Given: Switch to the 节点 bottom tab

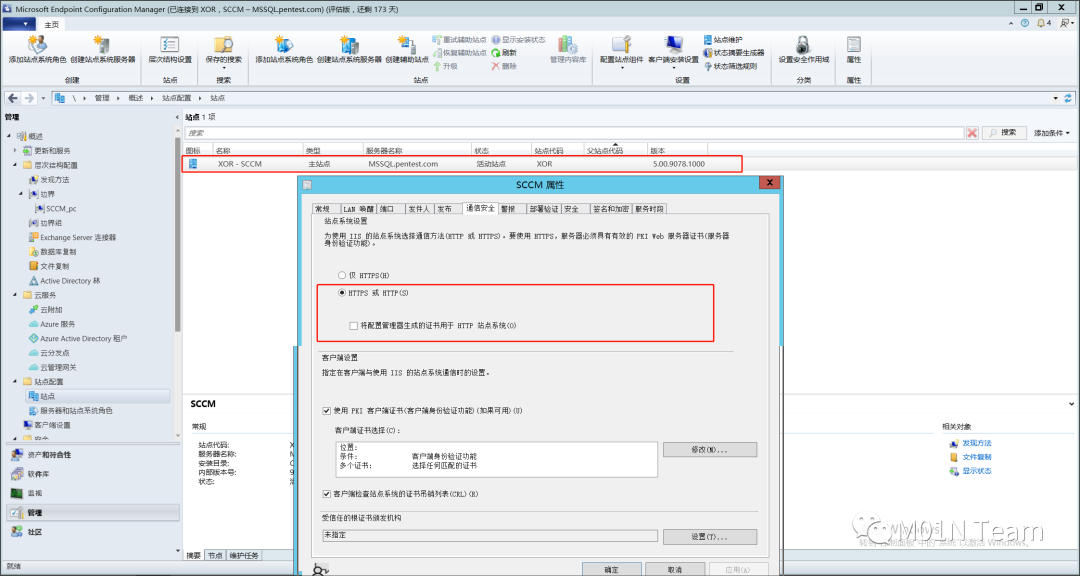Looking at the screenshot, I should tap(215, 555).
